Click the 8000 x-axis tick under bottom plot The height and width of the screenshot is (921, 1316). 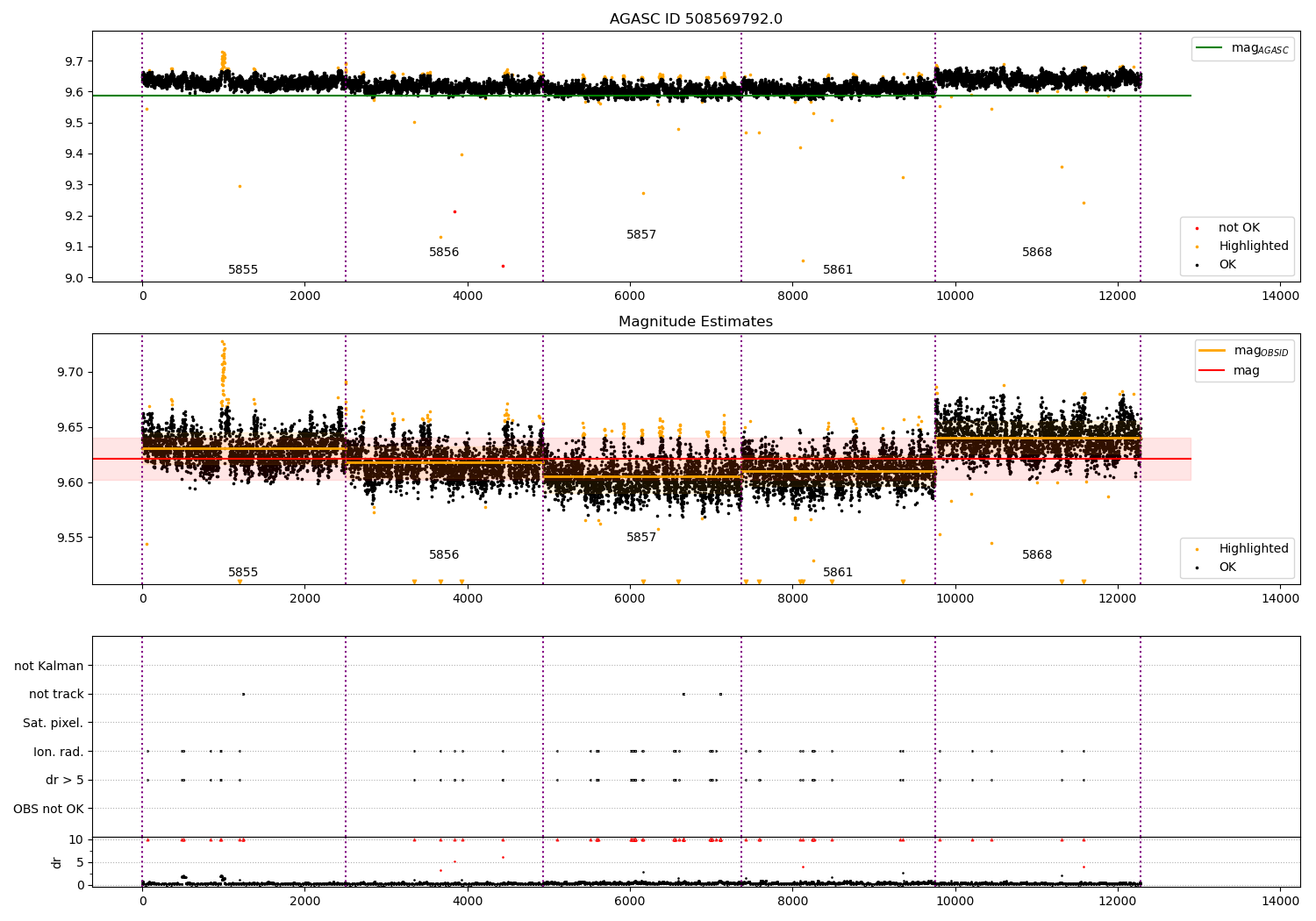792,901
